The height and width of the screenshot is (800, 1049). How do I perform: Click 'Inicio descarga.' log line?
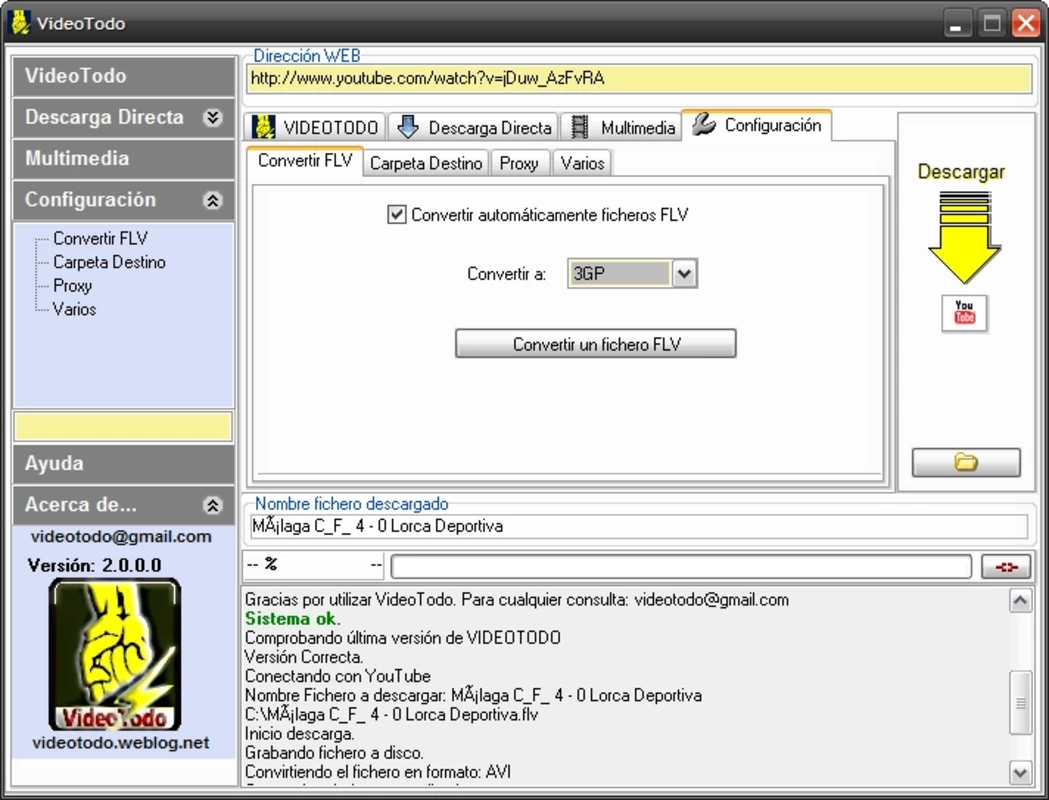tap(300, 734)
